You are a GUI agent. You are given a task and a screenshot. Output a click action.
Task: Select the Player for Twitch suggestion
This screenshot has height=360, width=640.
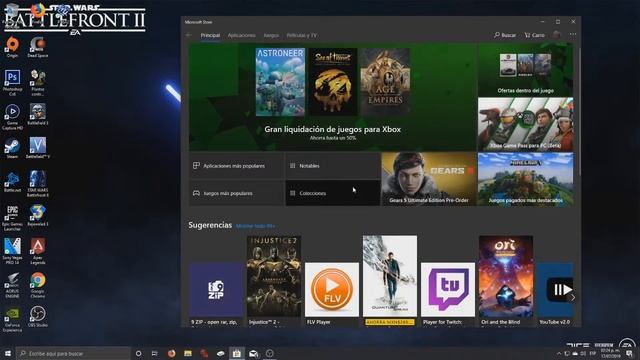[x=448, y=294]
